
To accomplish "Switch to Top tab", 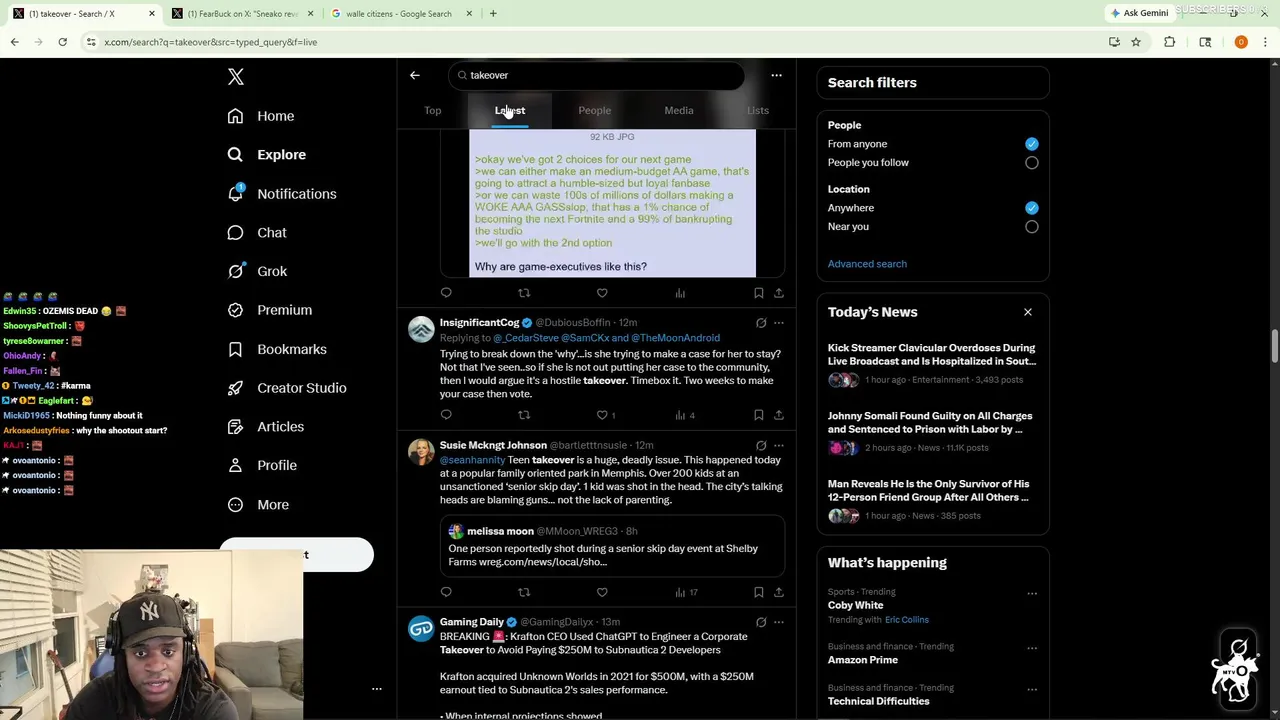I will coord(433,111).
